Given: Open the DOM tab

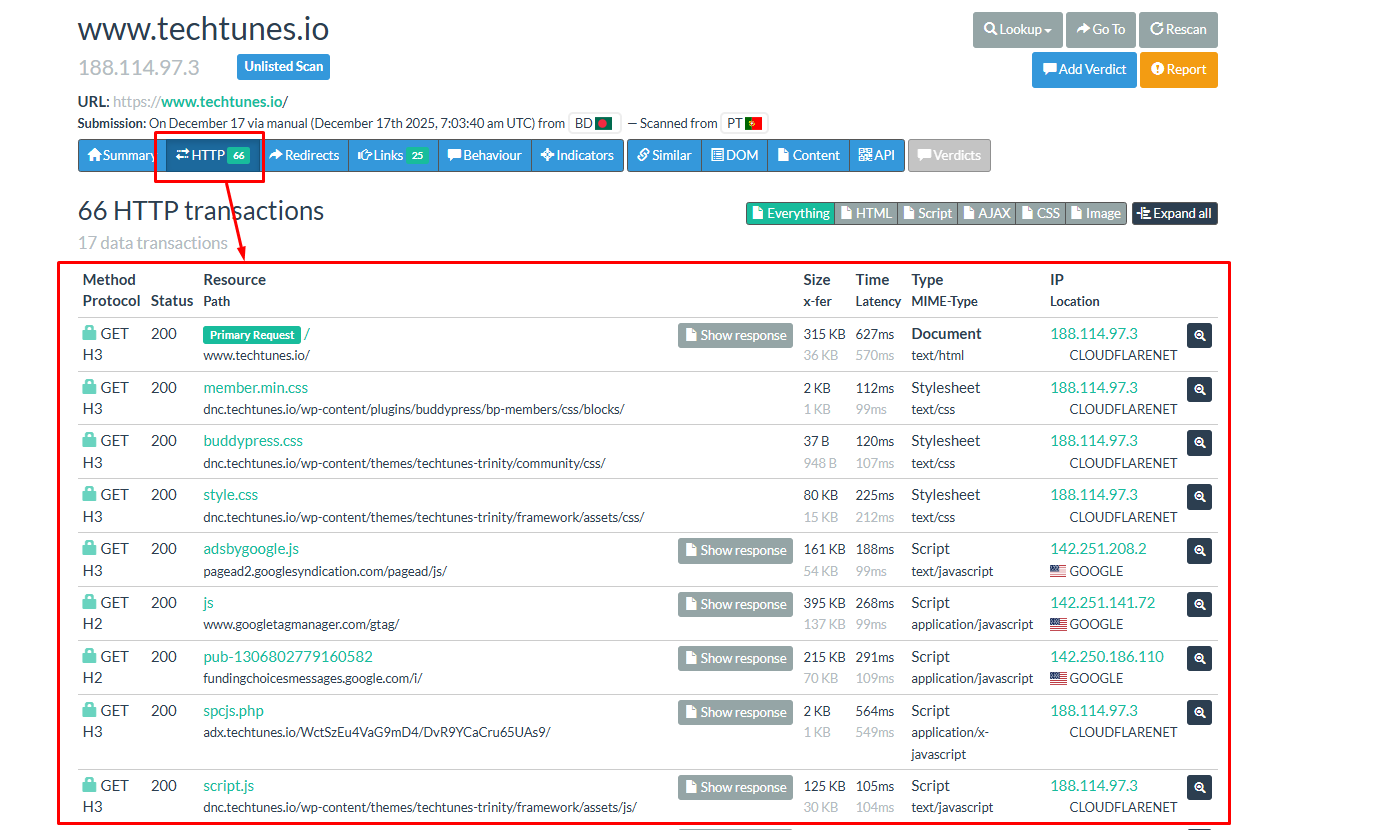Looking at the screenshot, I should 733,155.
